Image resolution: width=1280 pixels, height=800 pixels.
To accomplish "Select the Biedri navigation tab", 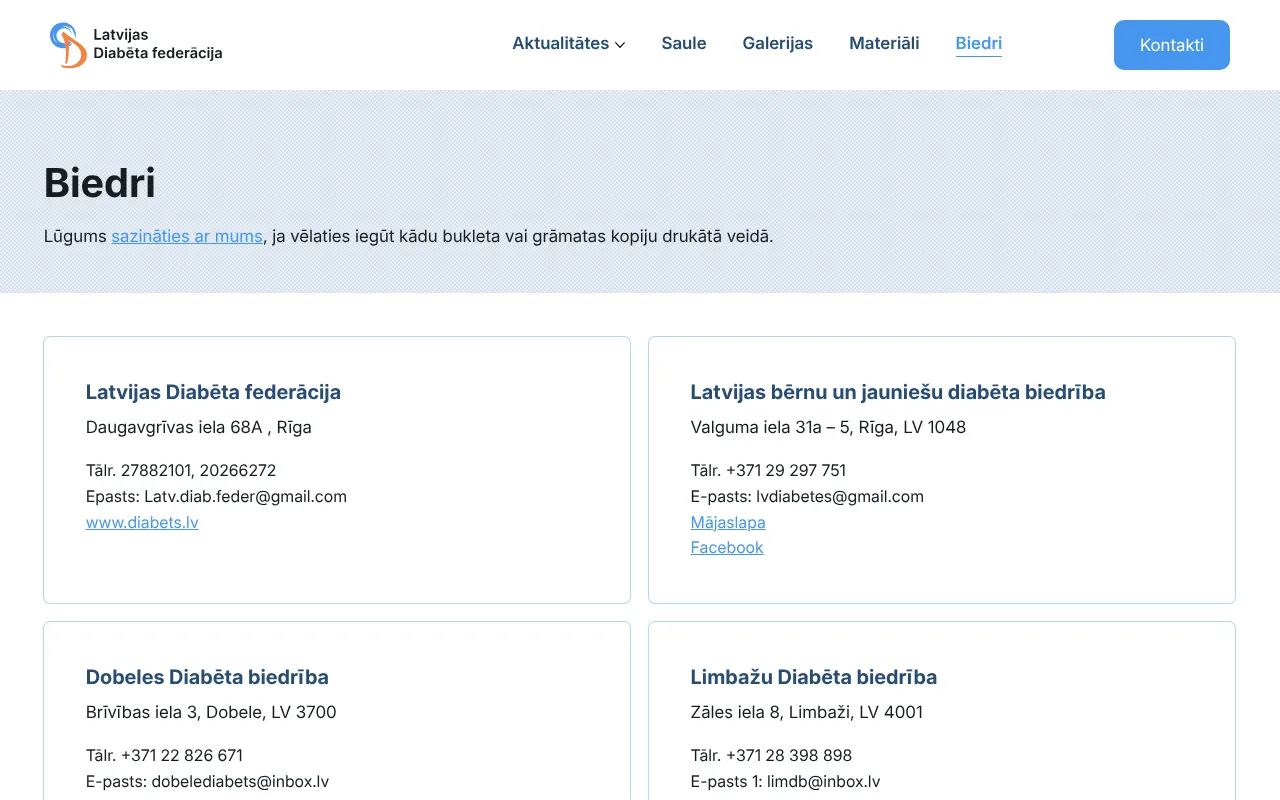I will pos(978,43).
